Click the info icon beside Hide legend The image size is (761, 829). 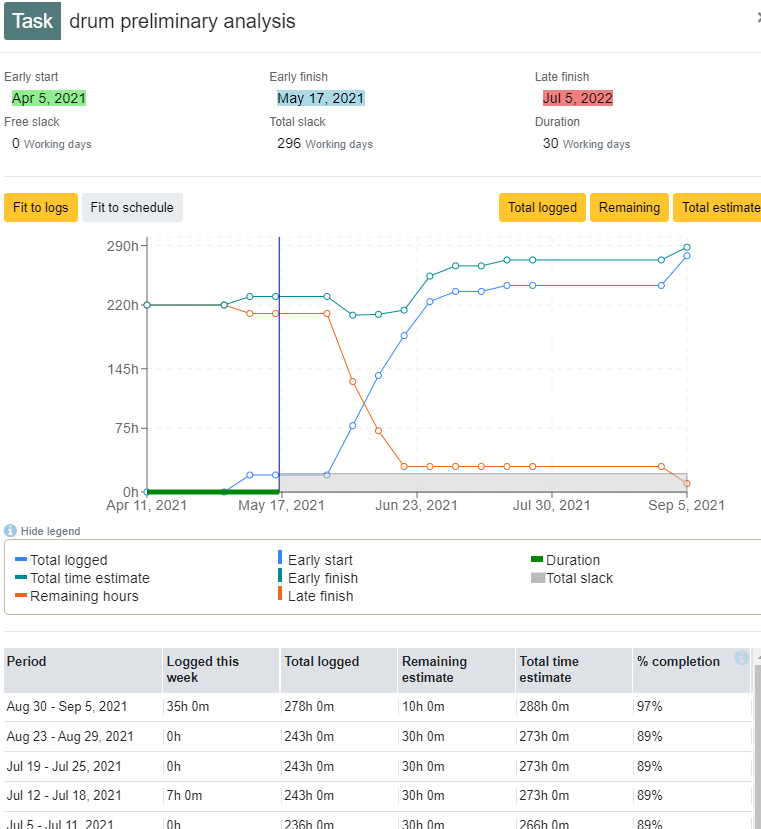[10, 530]
